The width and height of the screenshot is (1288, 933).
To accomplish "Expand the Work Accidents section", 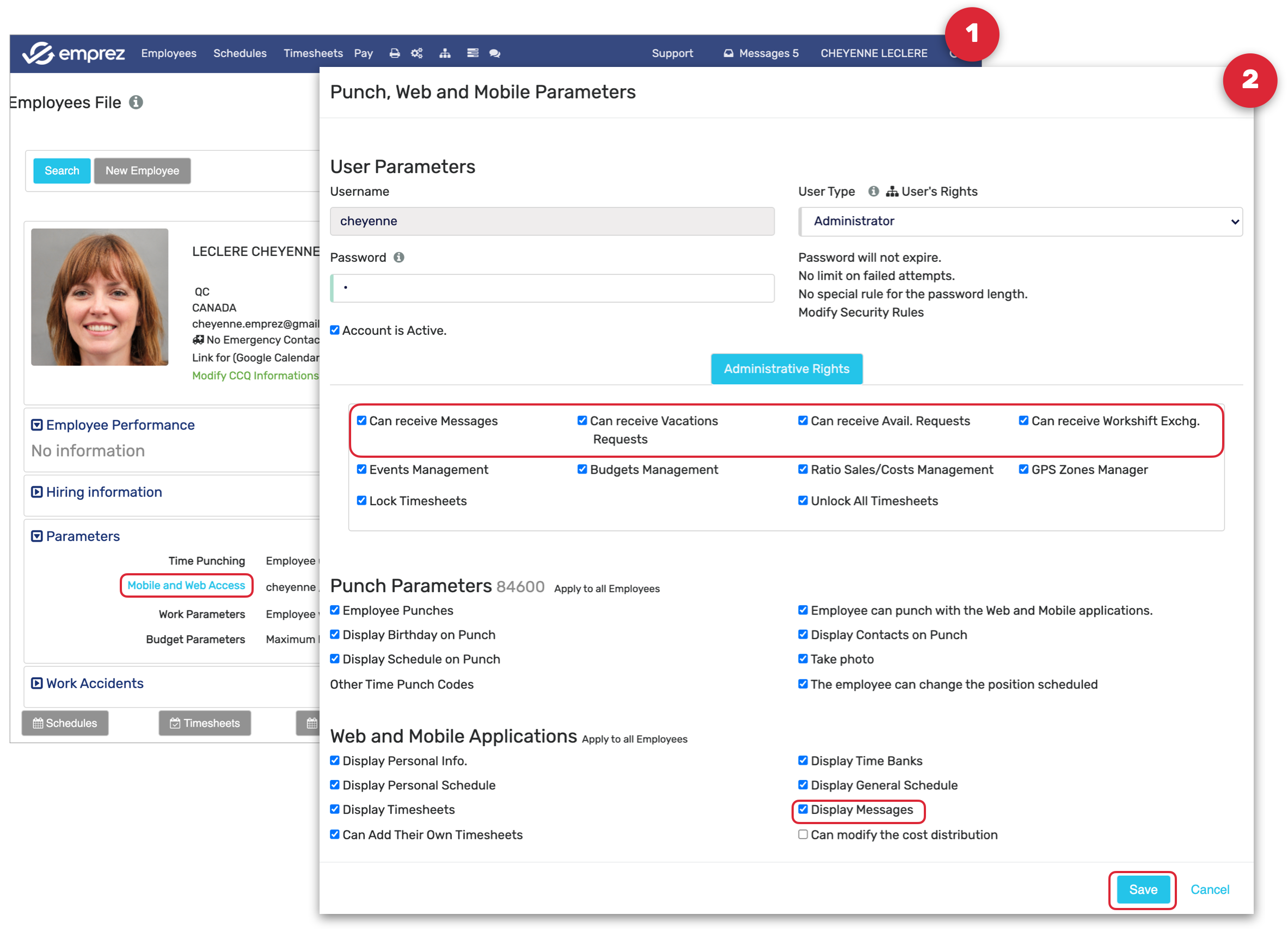I will [94, 684].
